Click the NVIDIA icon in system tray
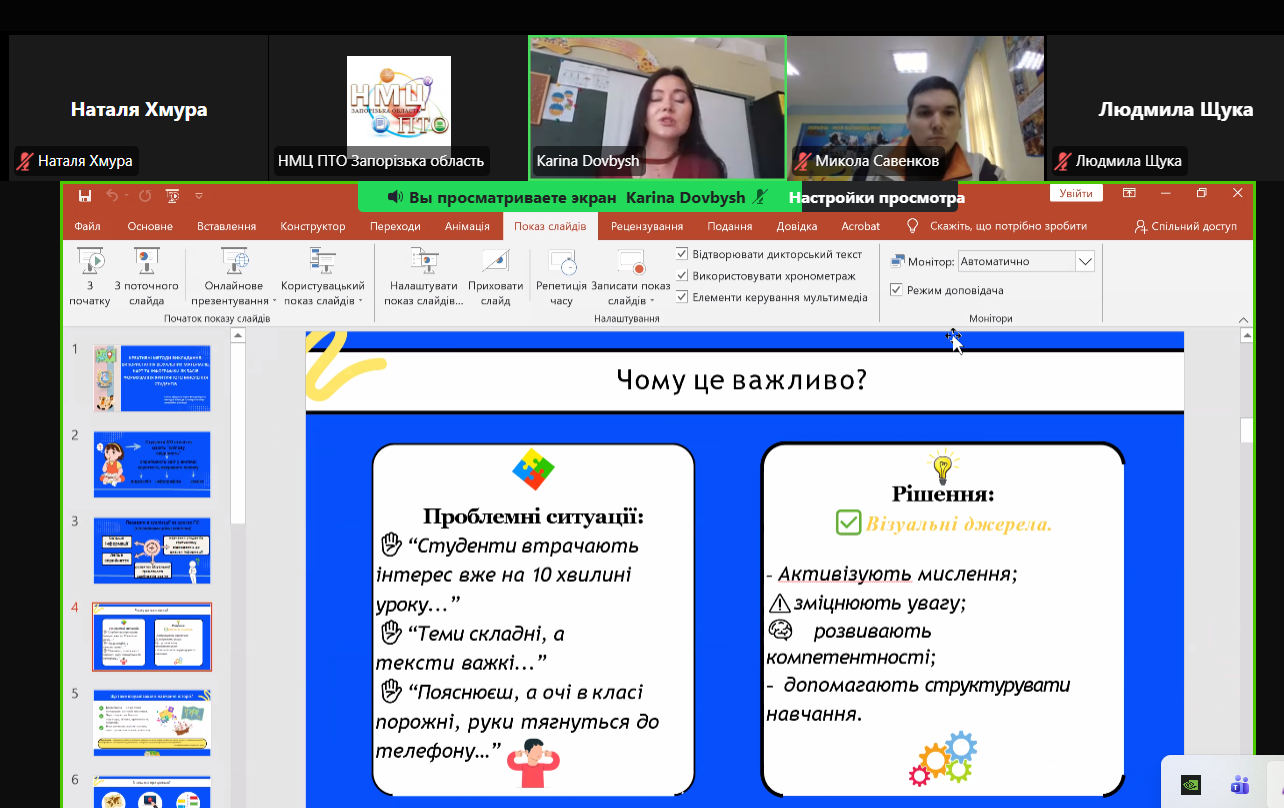Image resolution: width=1284 pixels, height=808 pixels. (x=1190, y=784)
